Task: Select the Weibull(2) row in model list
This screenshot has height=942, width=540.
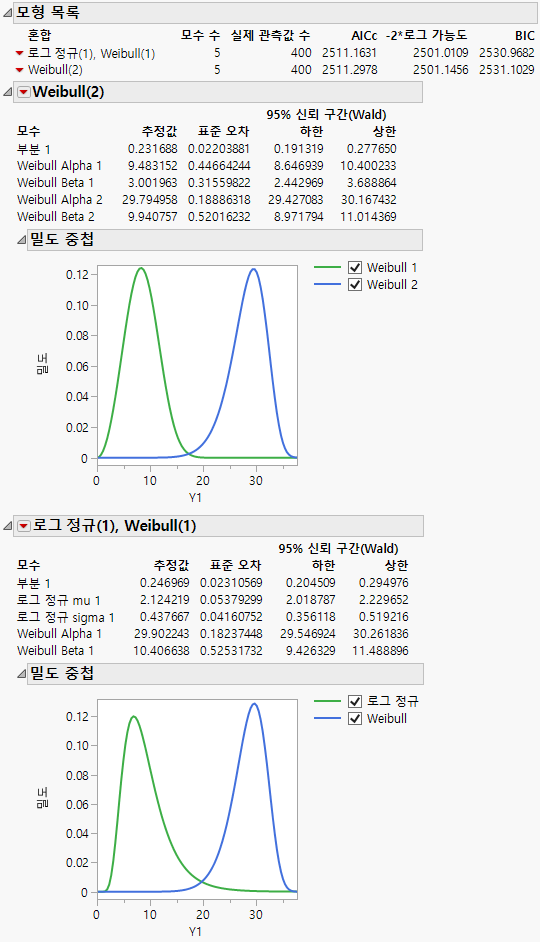Action: click(55, 70)
